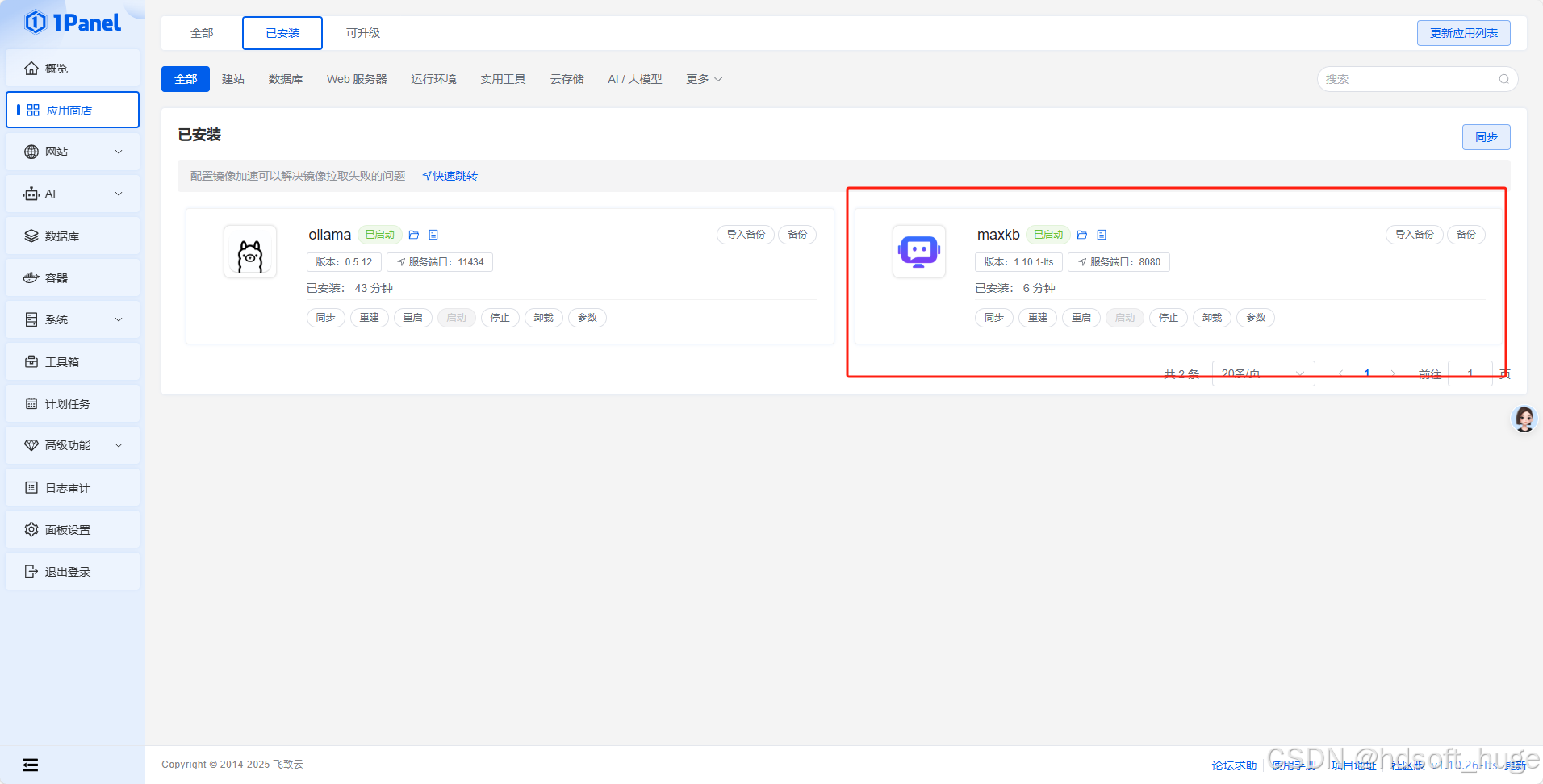Open 日志审计 in the sidebar
Screen dimensions: 1543x784
[x=73, y=487]
